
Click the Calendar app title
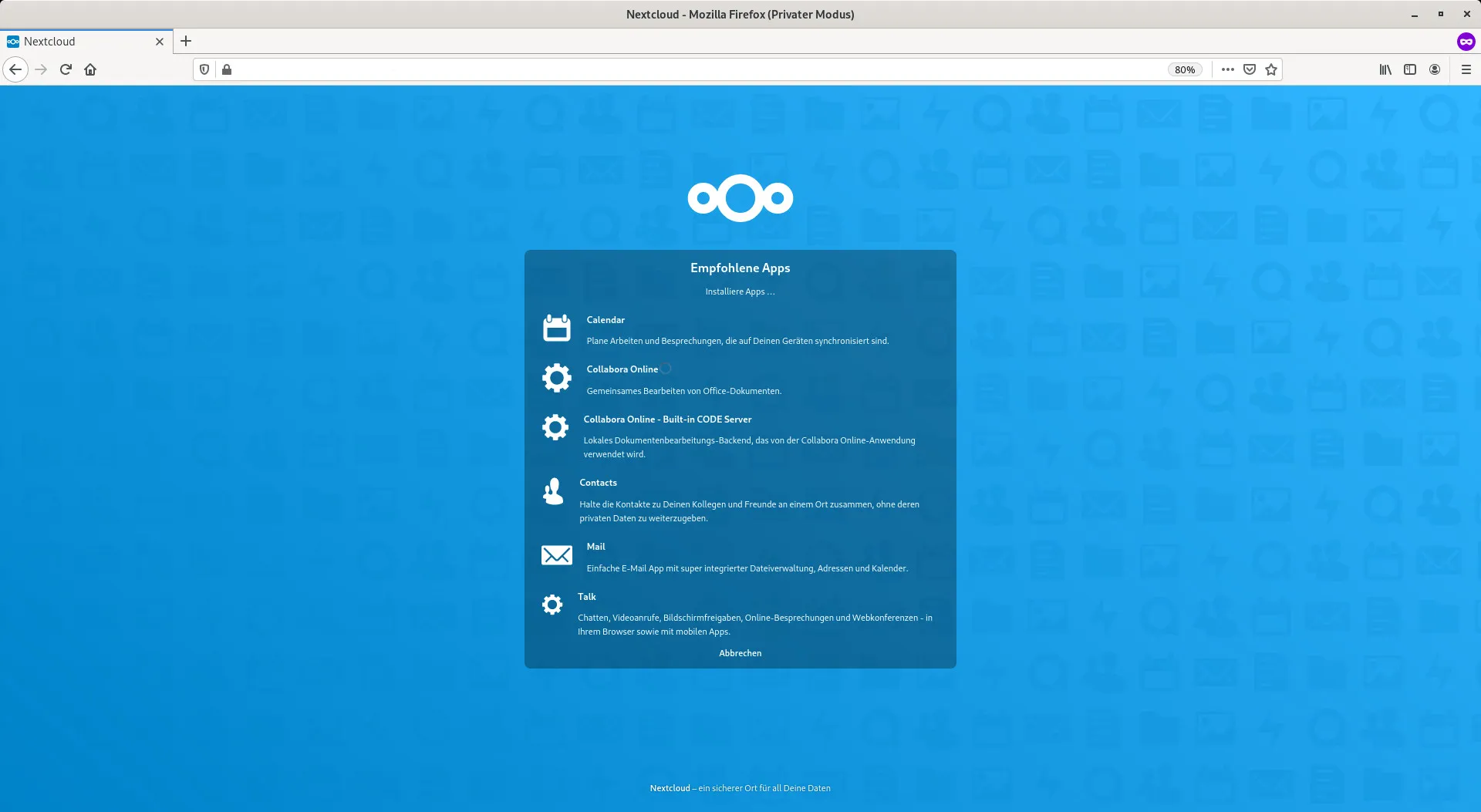606,320
